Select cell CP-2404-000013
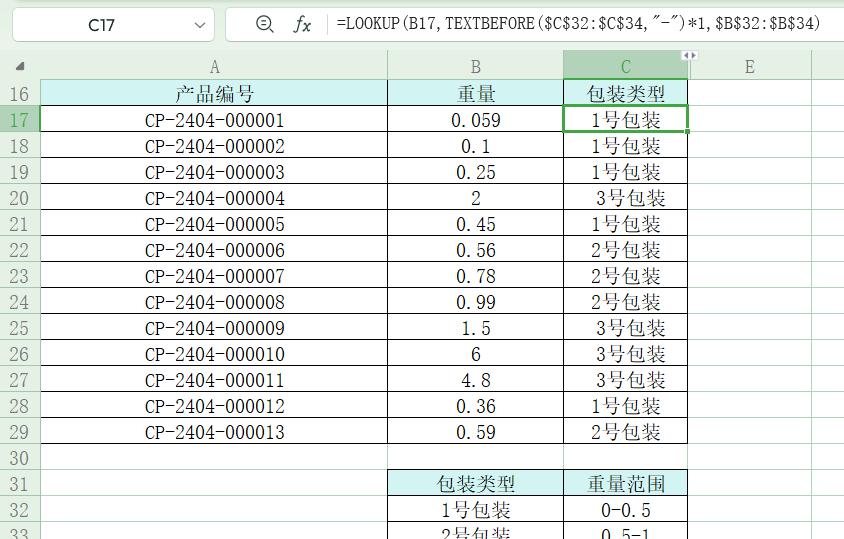Viewport: 844px width, 539px height. click(214, 431)
